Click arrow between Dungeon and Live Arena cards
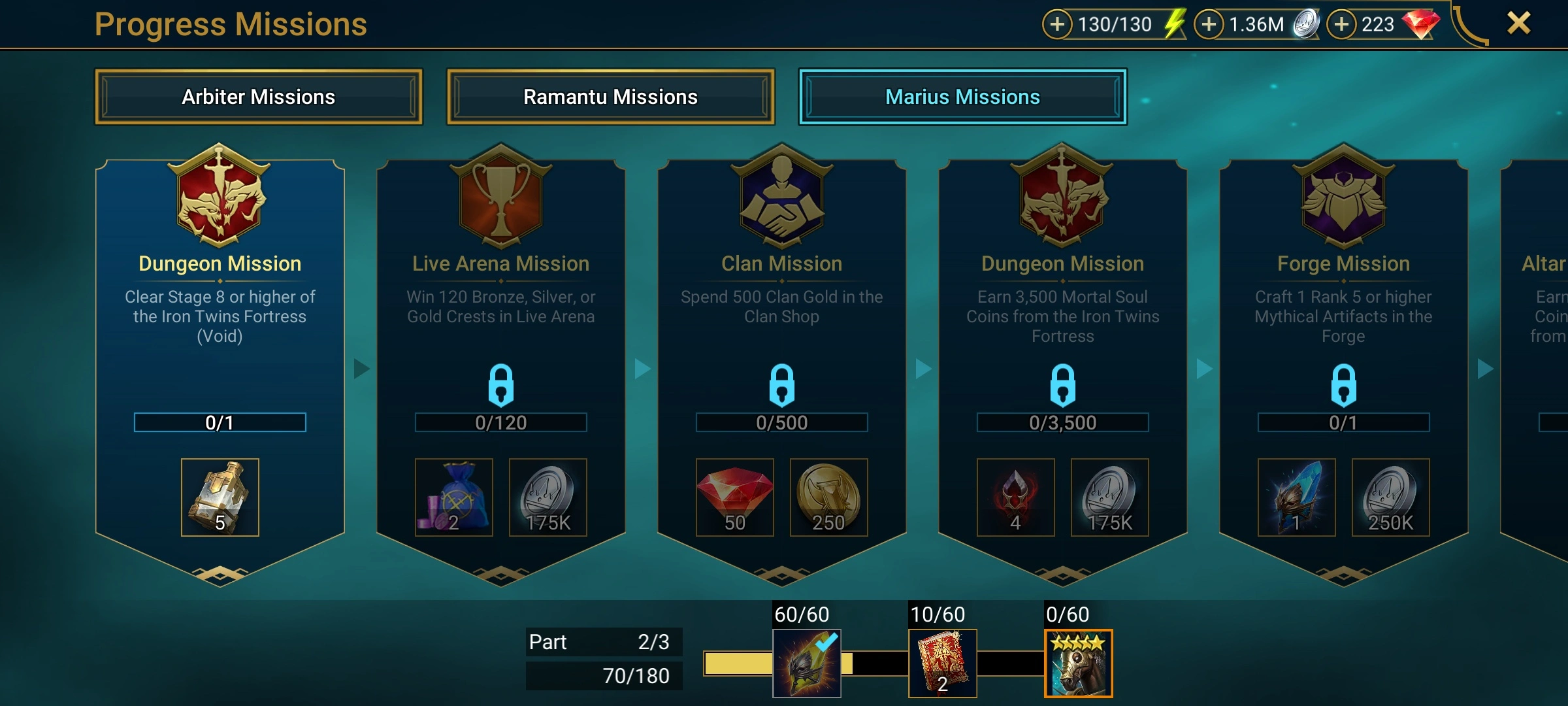 pyautogui.click(x=361, y=369)
